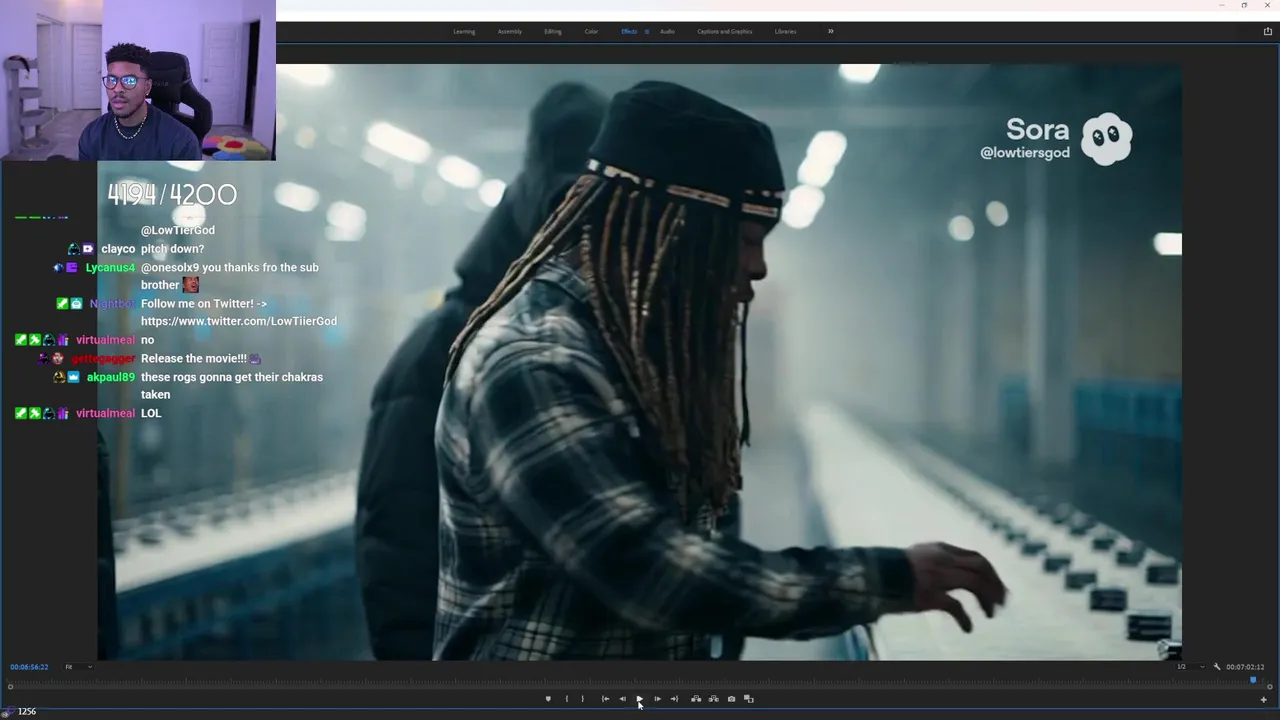Click the viewer count 1256
This screenshot has width=1280, height=720.
pos(27,712)
